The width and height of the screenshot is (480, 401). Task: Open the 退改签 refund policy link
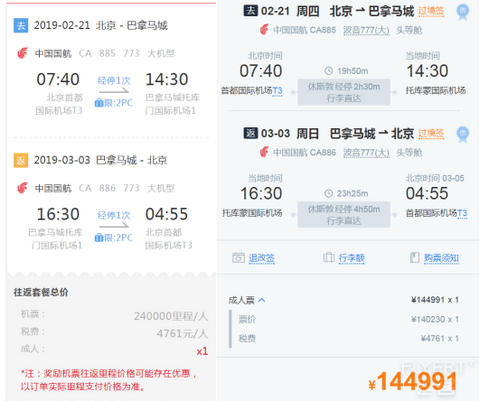click(262, 258)
